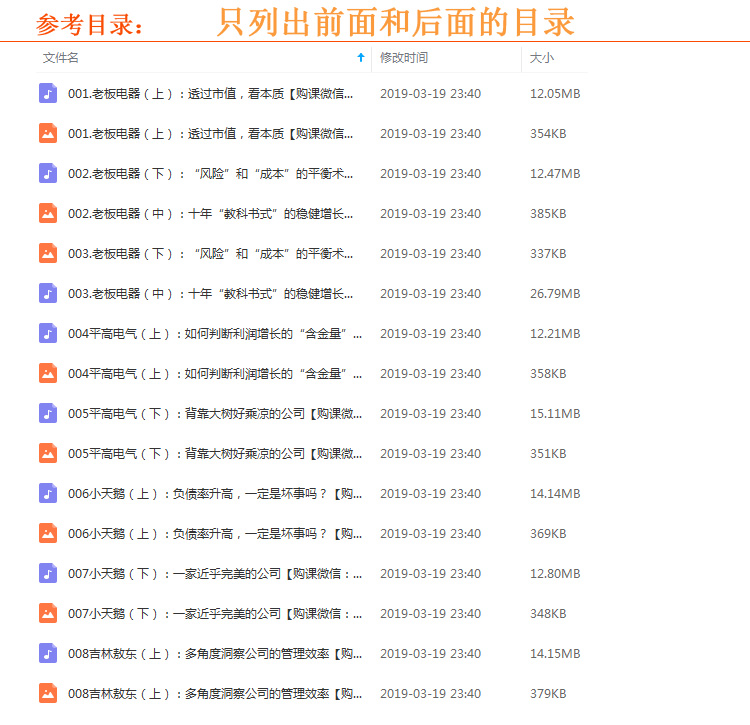Sort files by the 文件名 column header
This screenshot has height=725, width=750.
click(x=61, y=58)
